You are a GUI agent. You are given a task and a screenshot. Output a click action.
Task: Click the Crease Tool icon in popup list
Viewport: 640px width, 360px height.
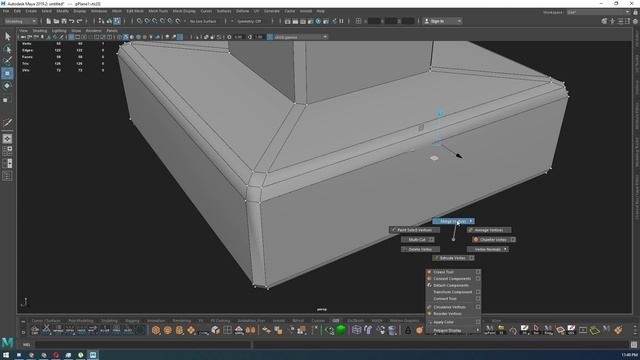[429, 272]
